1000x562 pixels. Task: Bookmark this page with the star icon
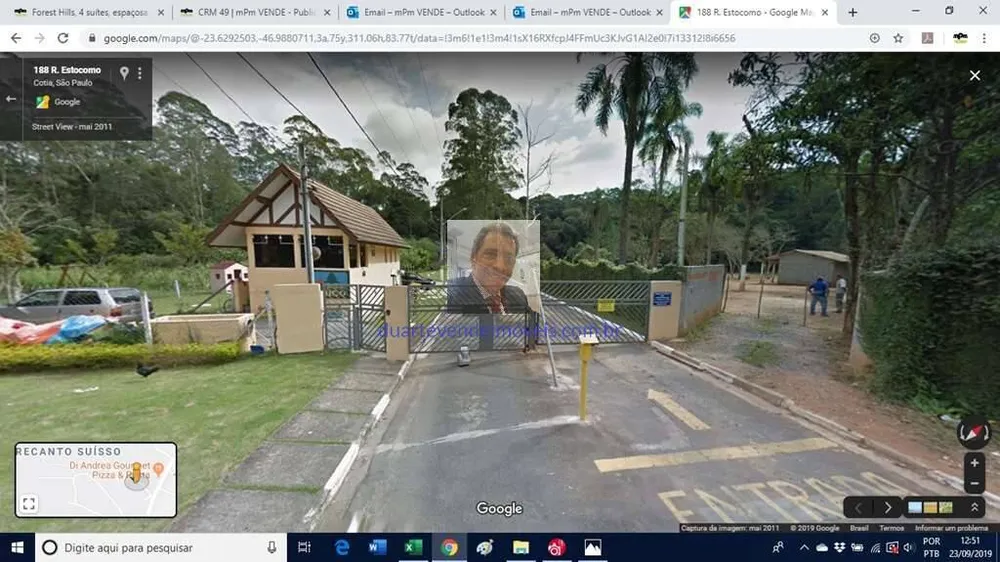[898, 38]
